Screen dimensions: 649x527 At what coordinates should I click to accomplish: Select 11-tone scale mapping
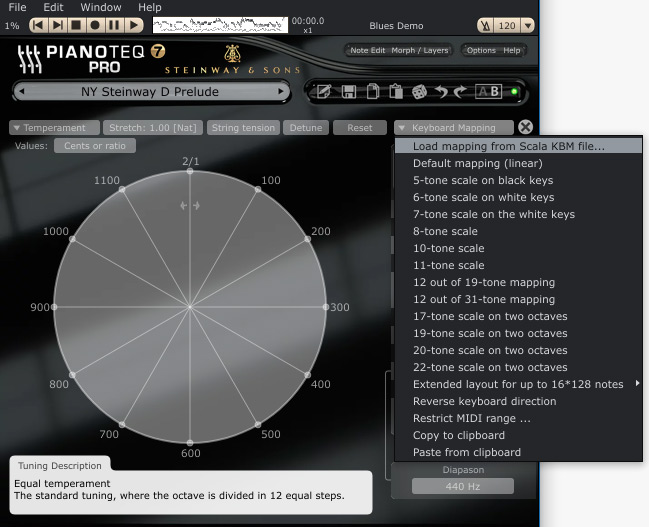[x=519, y=265]
